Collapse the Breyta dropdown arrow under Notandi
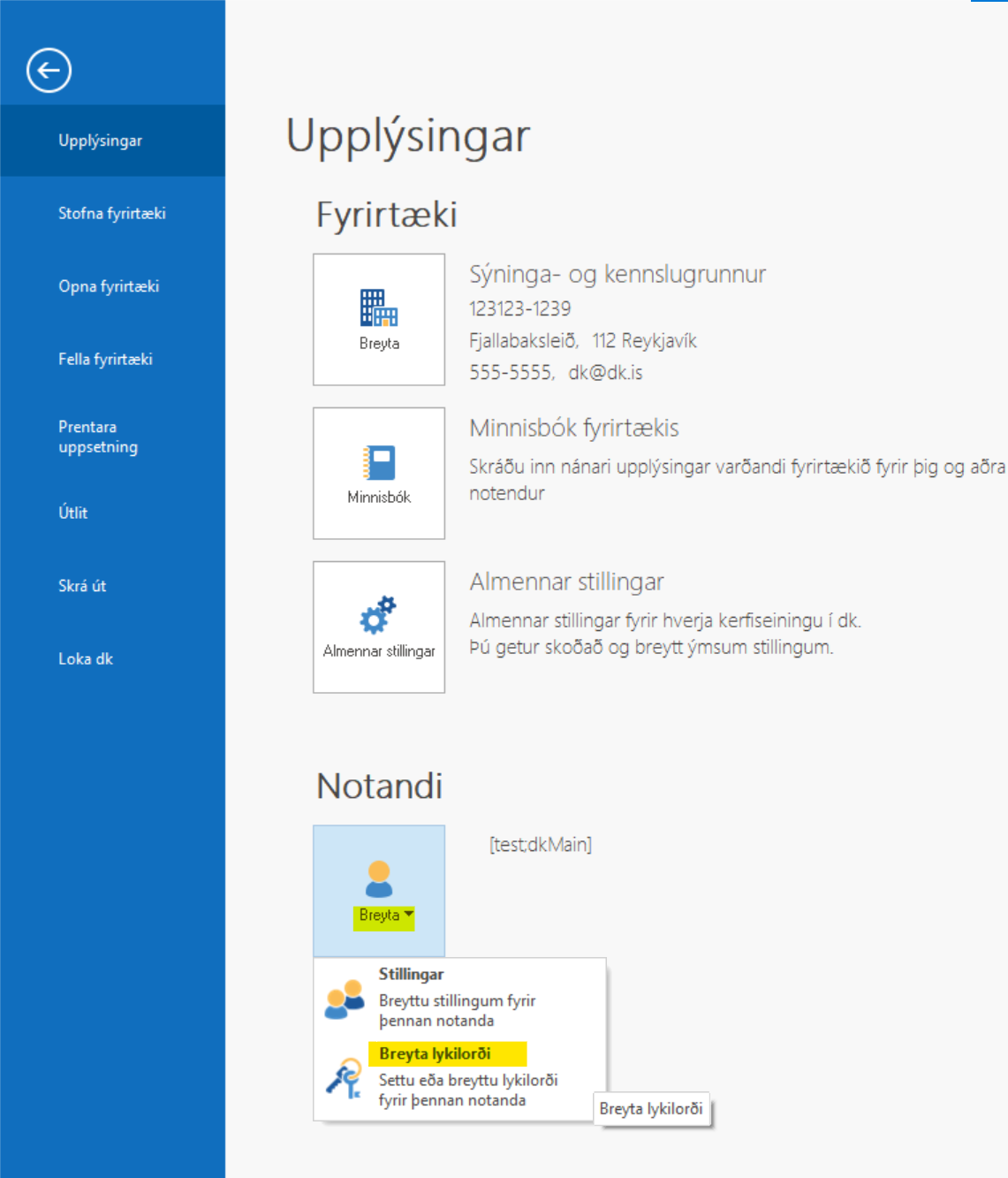1008x1178 pixels. [409, 915]
